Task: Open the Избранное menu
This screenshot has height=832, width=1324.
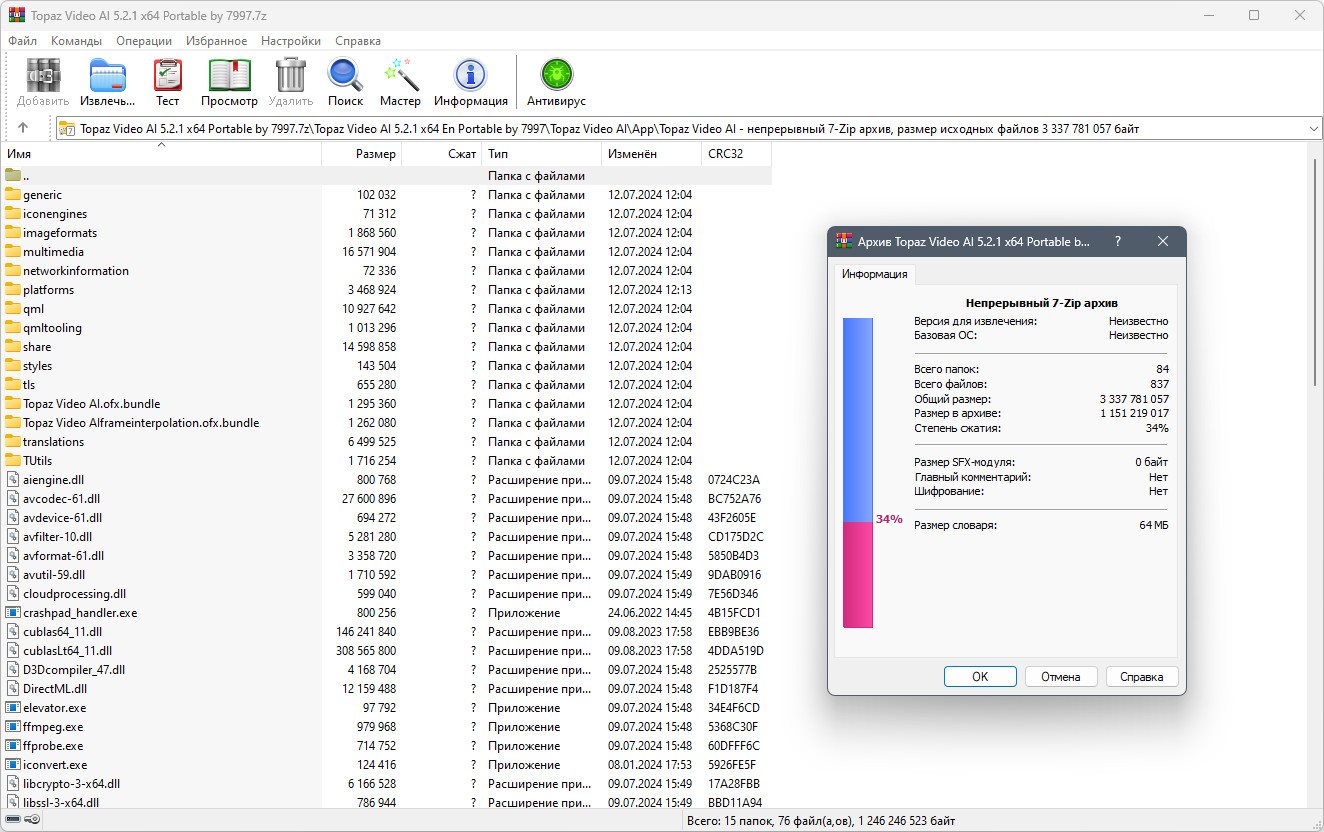Action: coord(216,41)
